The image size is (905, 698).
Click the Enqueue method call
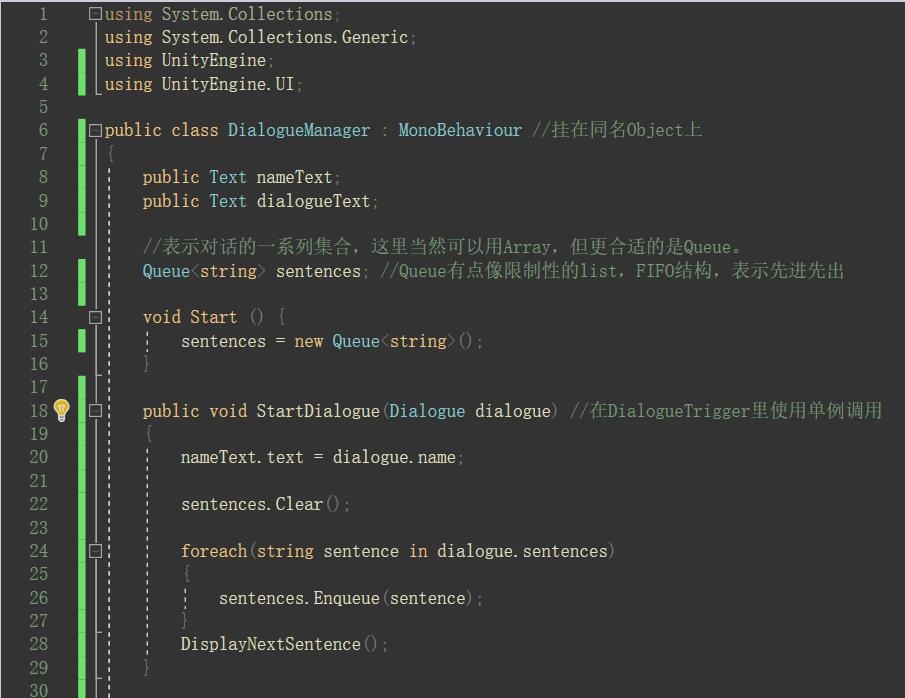(346, 598)
